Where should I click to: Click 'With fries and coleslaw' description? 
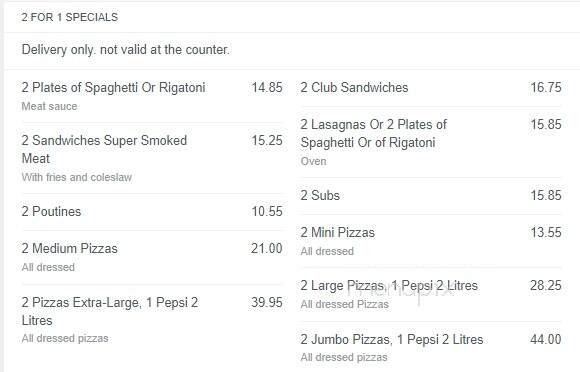click(x=77, y=177)
